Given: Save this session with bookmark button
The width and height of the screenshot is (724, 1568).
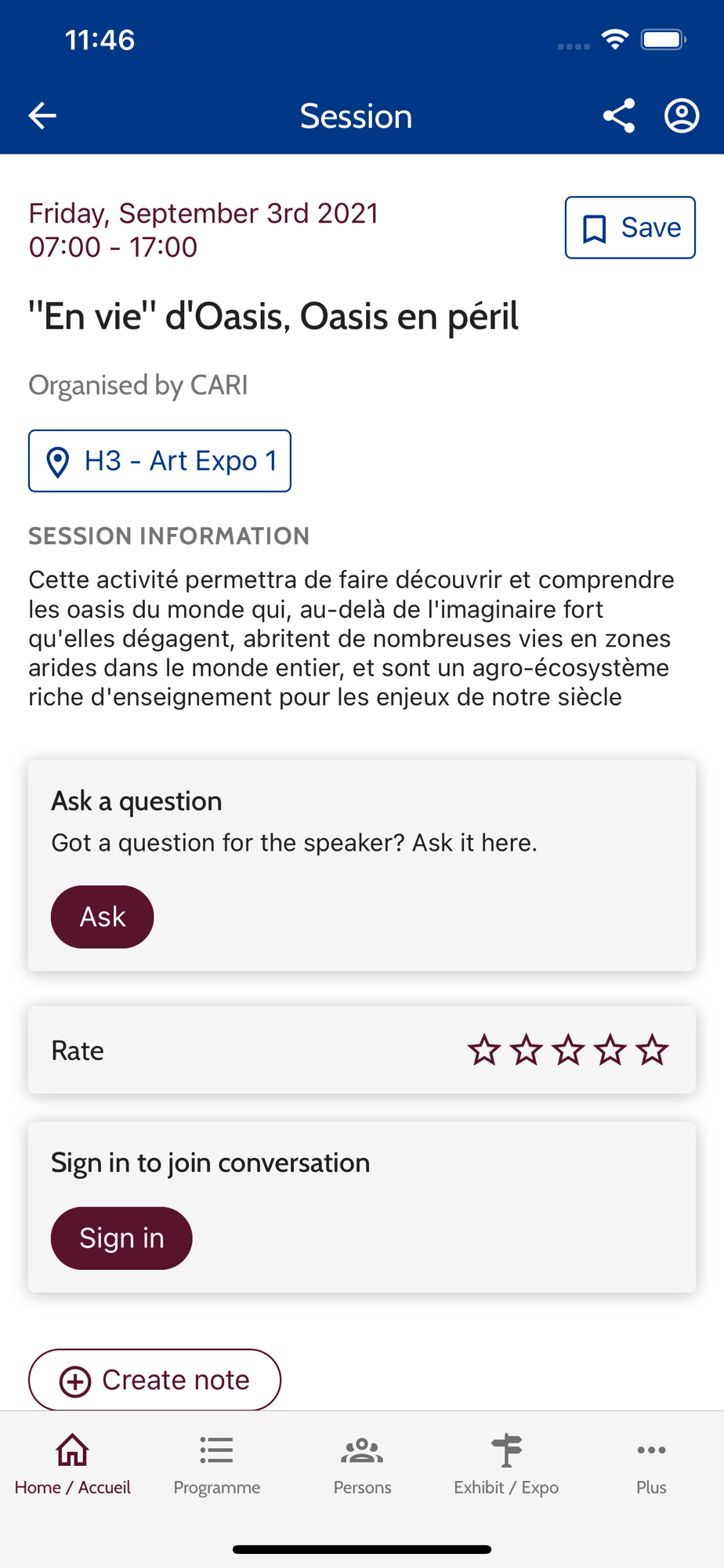Looking at the screenshot, I should point(630,227).
